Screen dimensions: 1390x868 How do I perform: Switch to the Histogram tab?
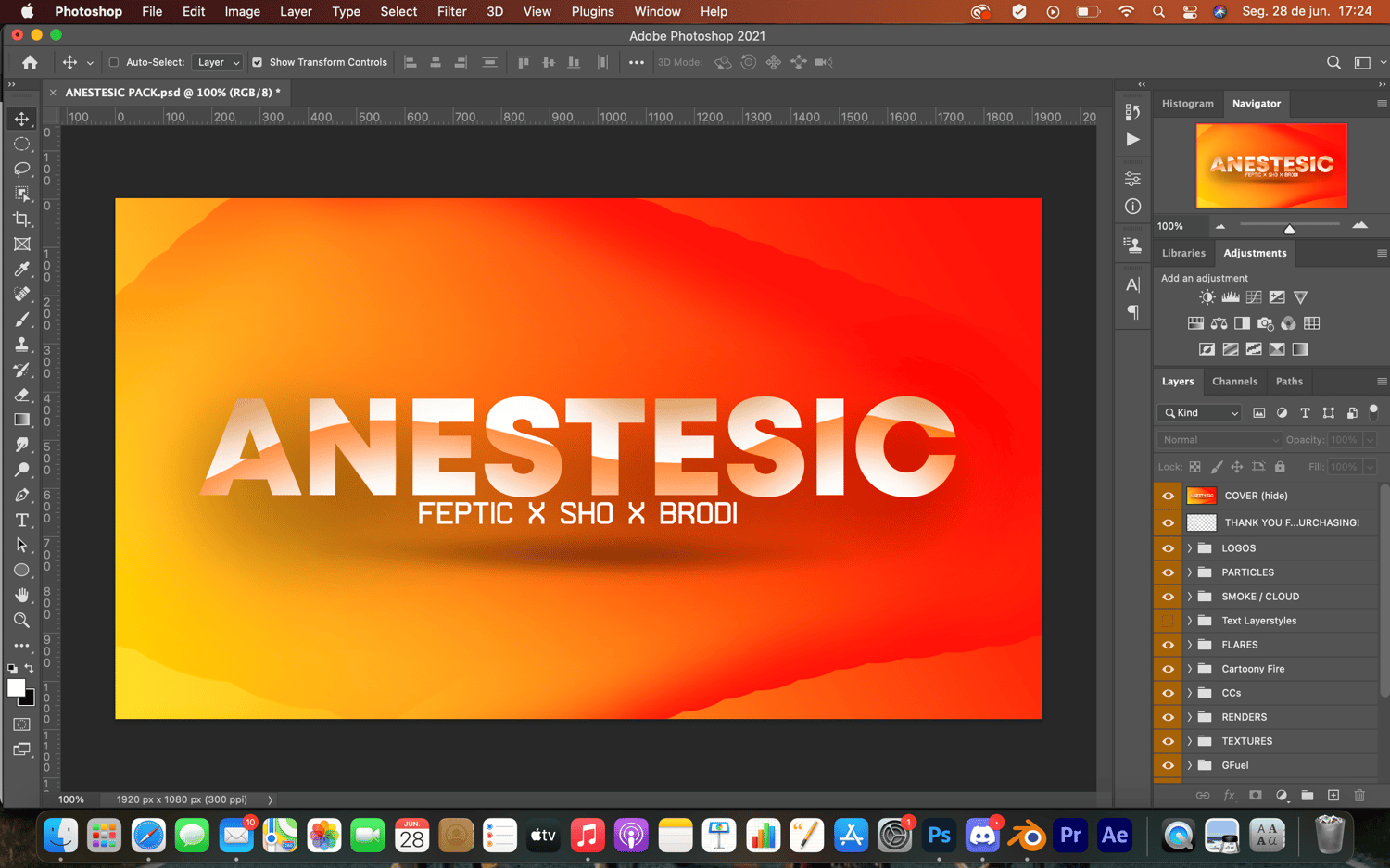pyautogui.click(x=1187, y=104)
